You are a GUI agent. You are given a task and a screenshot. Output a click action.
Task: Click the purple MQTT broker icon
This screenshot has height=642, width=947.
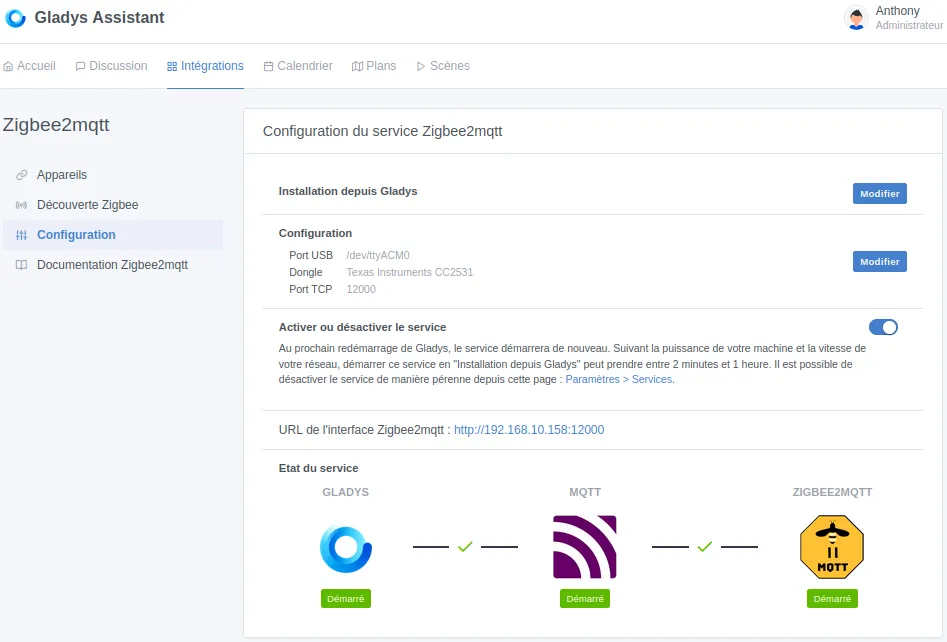(584, 547)
